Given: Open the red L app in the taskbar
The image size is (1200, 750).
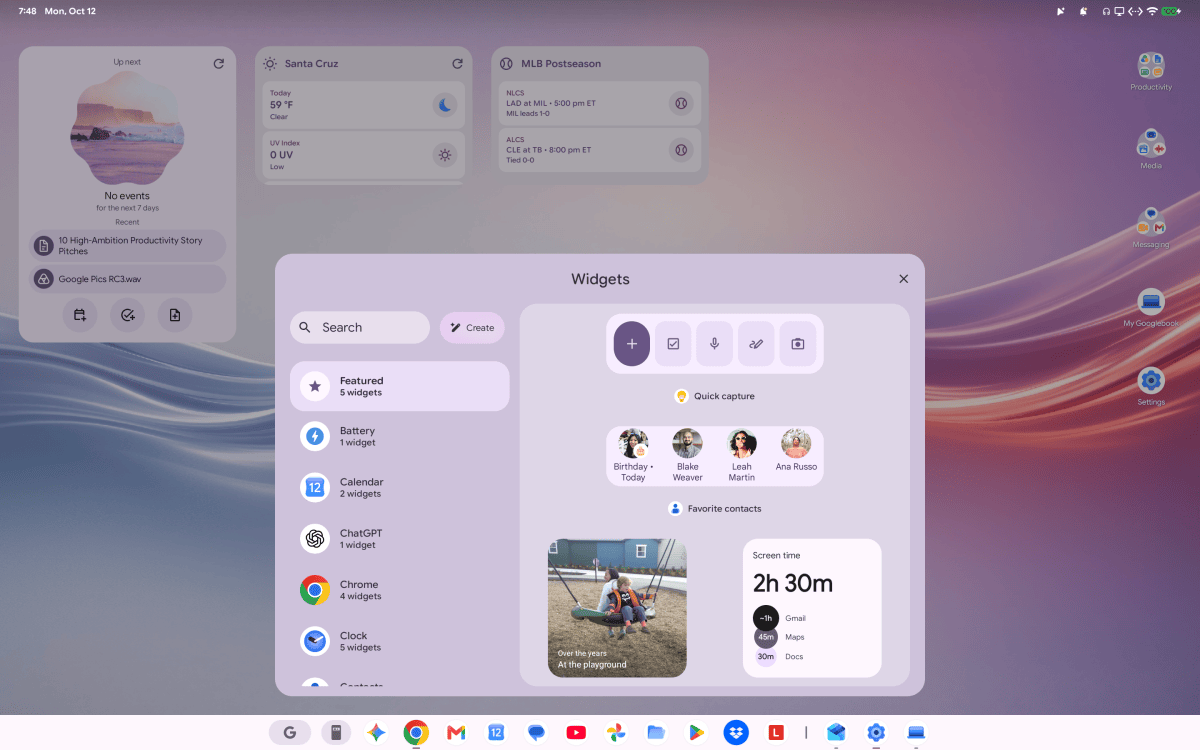Looking at the screenshot, I should point(775,733).
